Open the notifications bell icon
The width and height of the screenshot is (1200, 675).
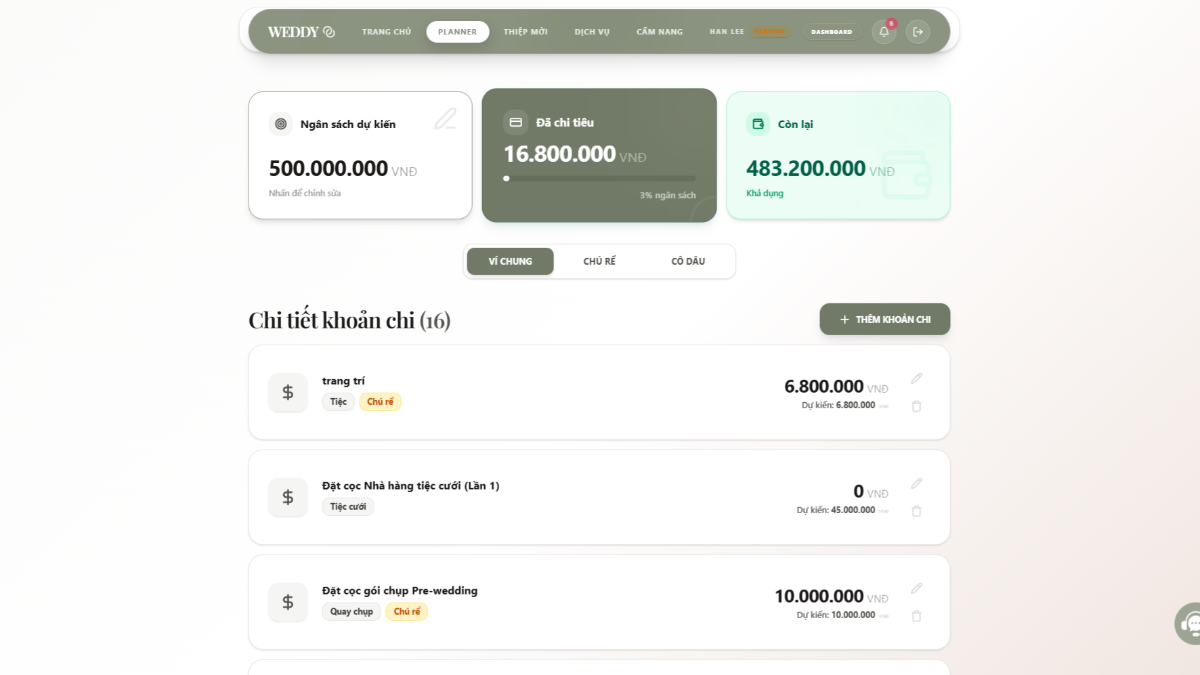883,32
